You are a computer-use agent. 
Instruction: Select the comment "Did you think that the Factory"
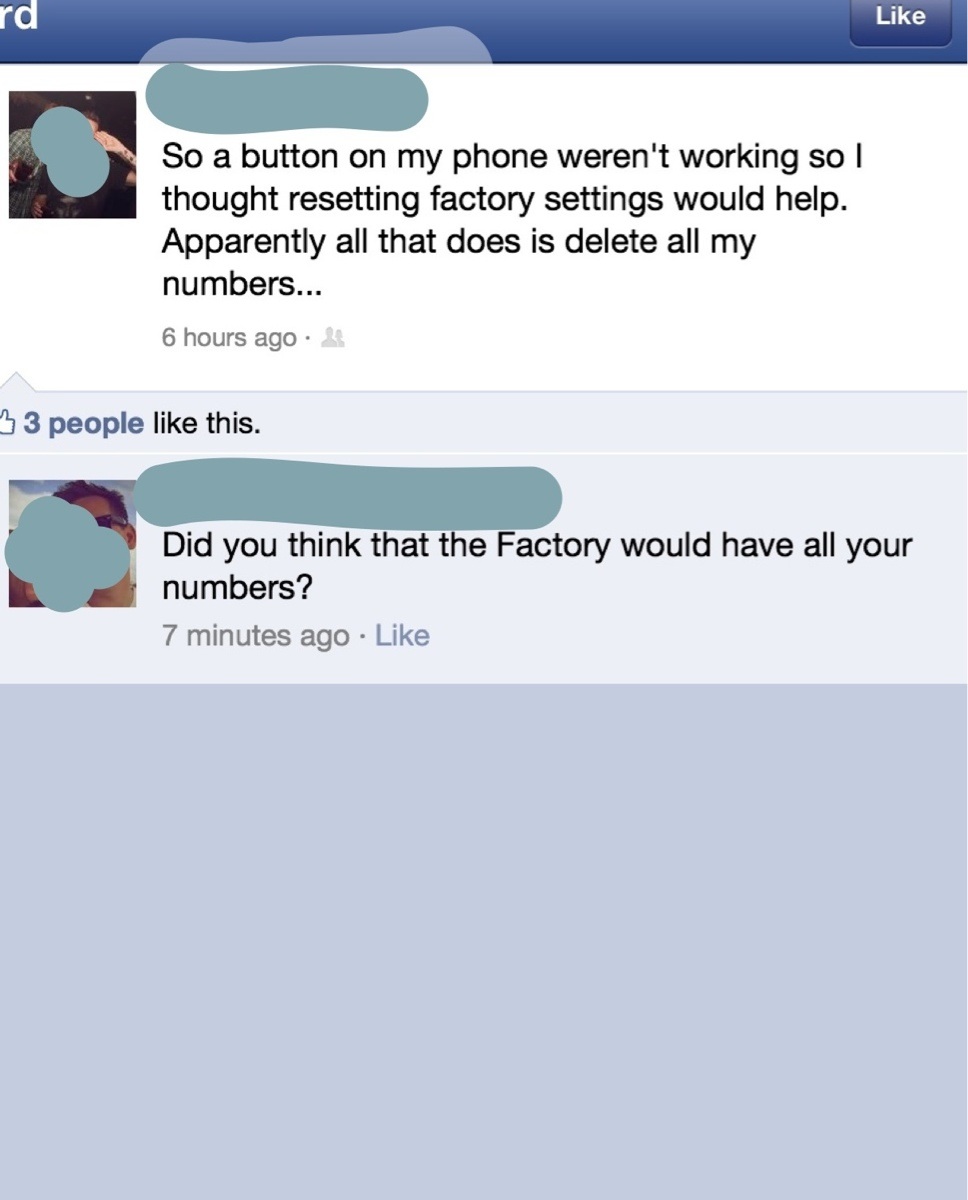click(x=537, y=566)
